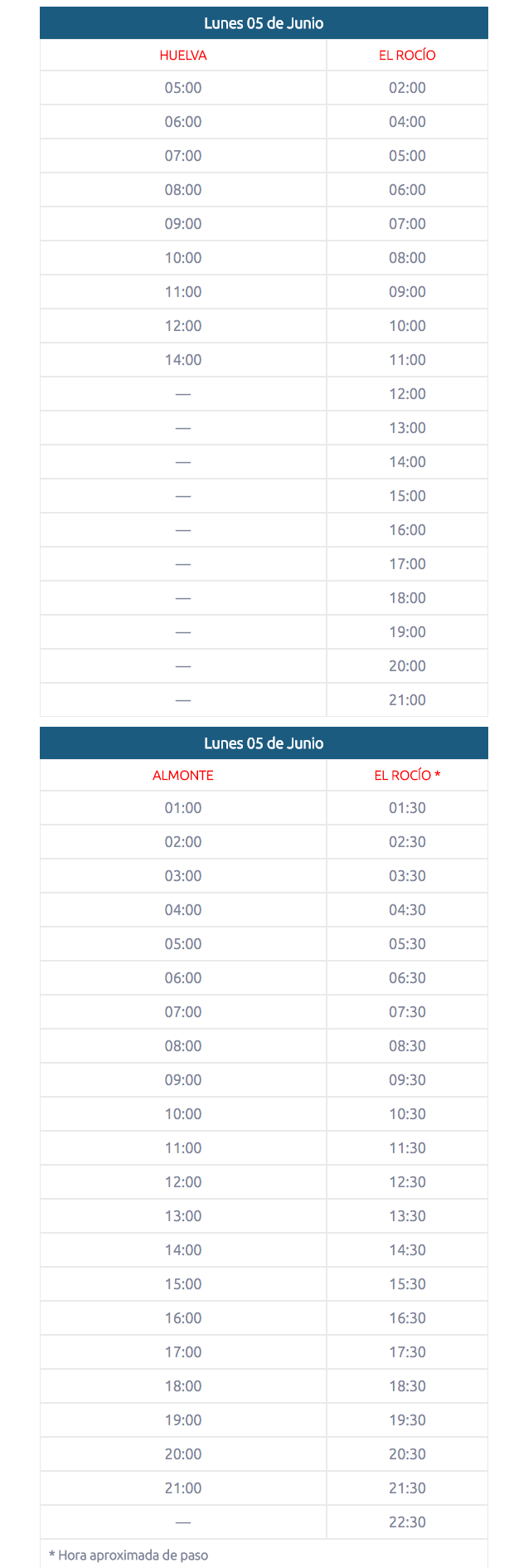
Task: Click the 22:30 time cell
Action: click(x=407, y=1522)
